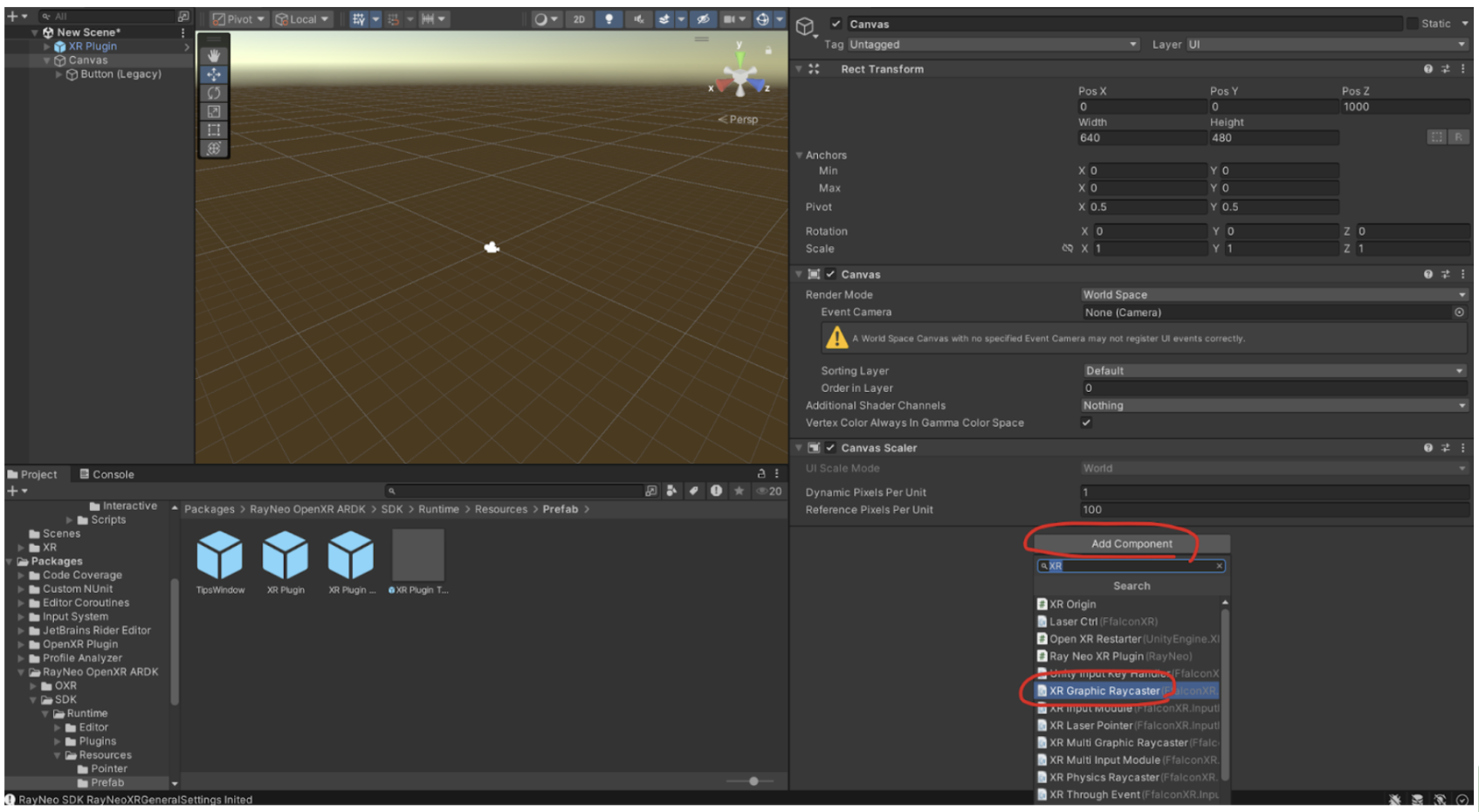Switch to the Console tab

point(107,475)
